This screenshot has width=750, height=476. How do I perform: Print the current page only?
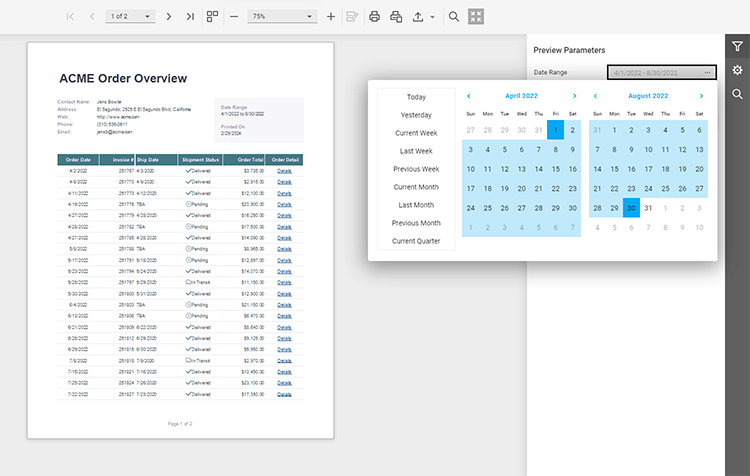point(396,17)
